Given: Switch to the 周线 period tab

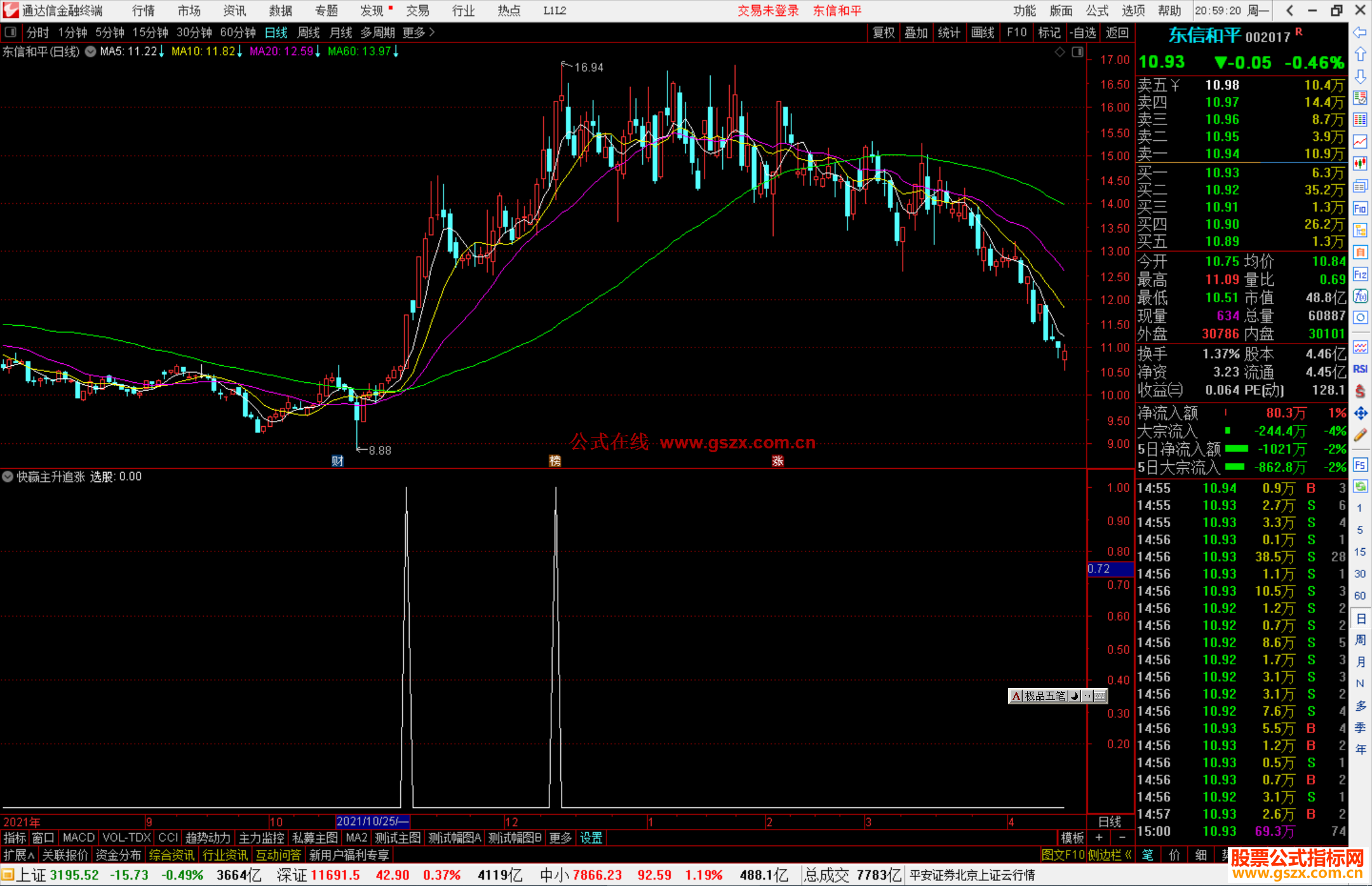Looking at the screenshot, I should (309, 32).
